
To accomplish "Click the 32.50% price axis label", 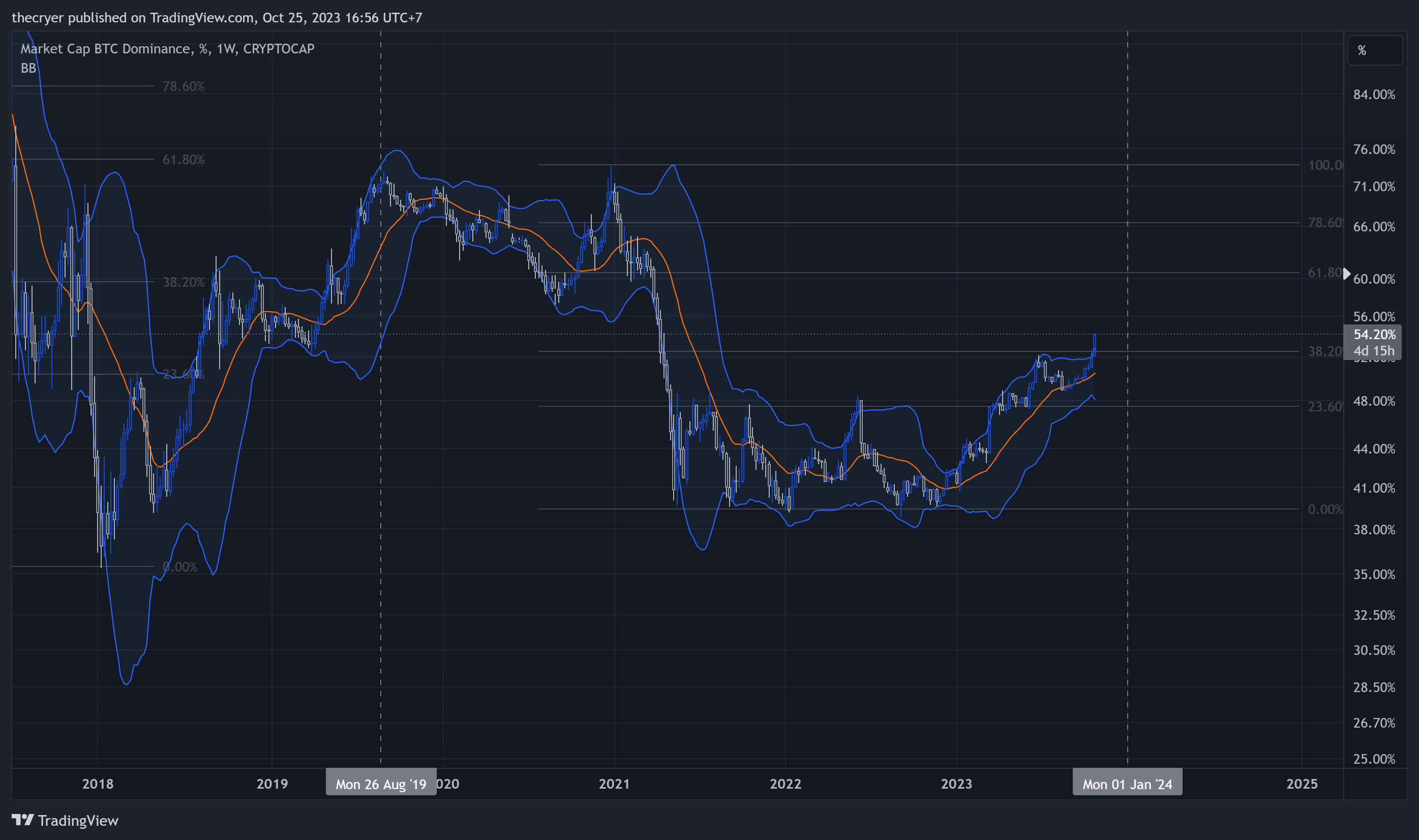I will click(x=1374, y=615).
